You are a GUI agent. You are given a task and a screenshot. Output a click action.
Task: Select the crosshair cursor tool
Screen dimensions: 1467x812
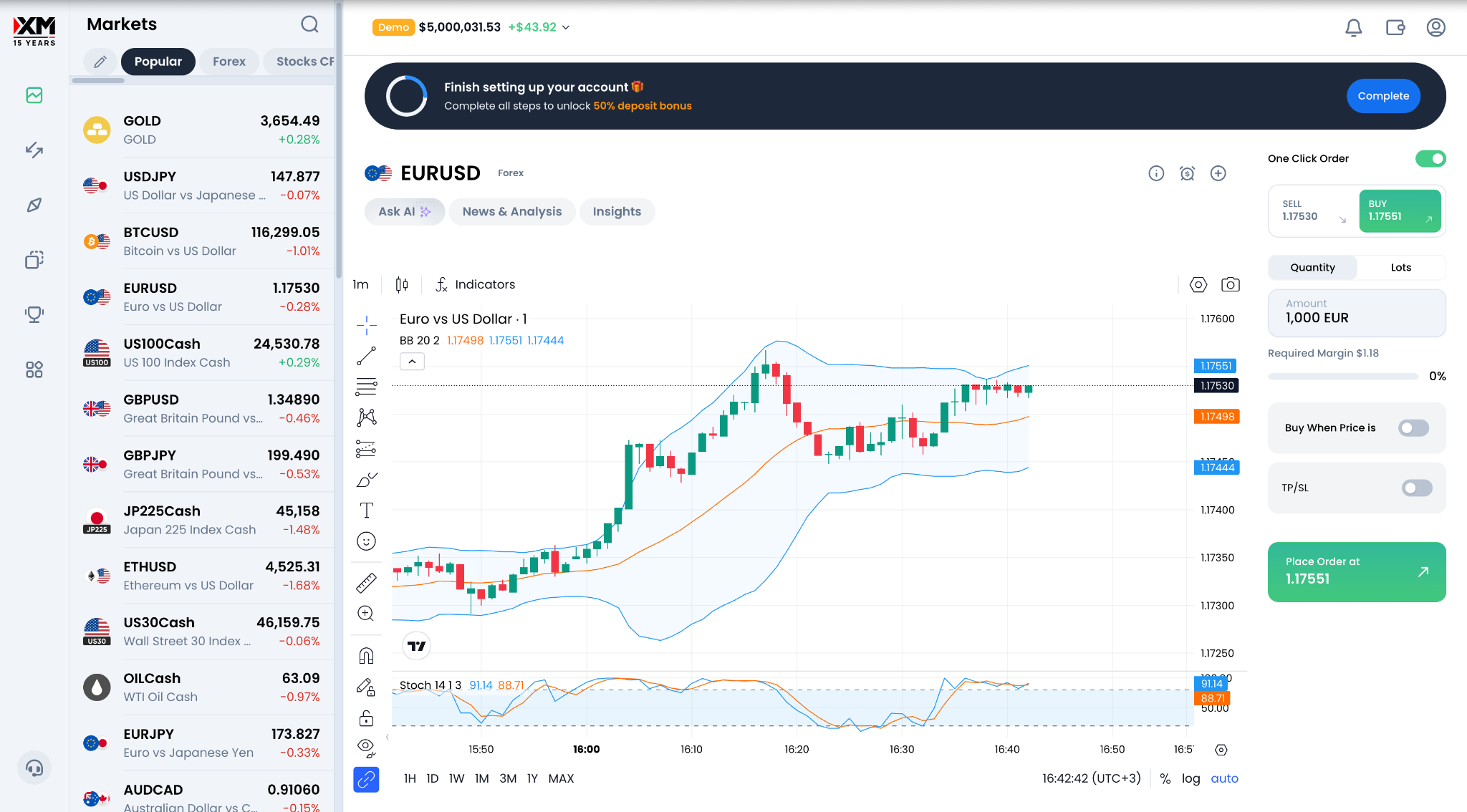(x=366, y=325)
